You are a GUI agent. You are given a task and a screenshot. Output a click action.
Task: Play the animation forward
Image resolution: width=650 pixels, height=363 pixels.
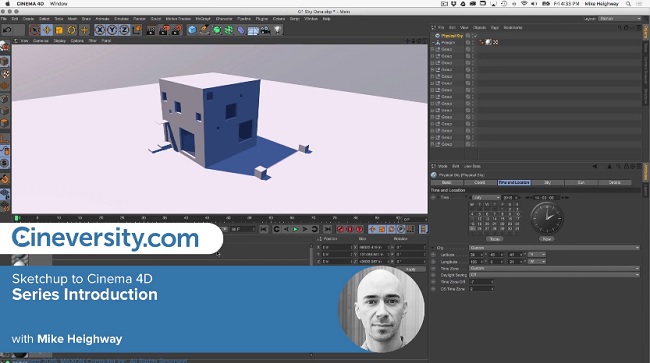coord(295,229)
